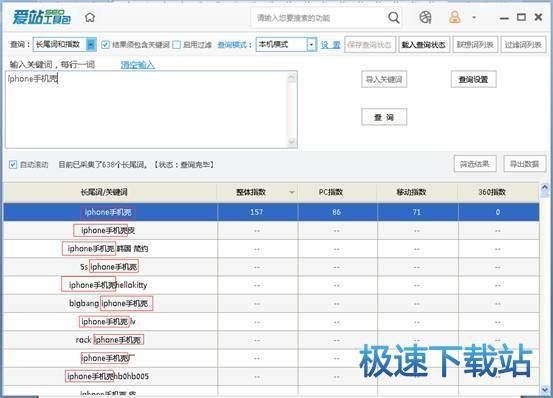Select the 5s iphone手机壳 row

(271, 267)
